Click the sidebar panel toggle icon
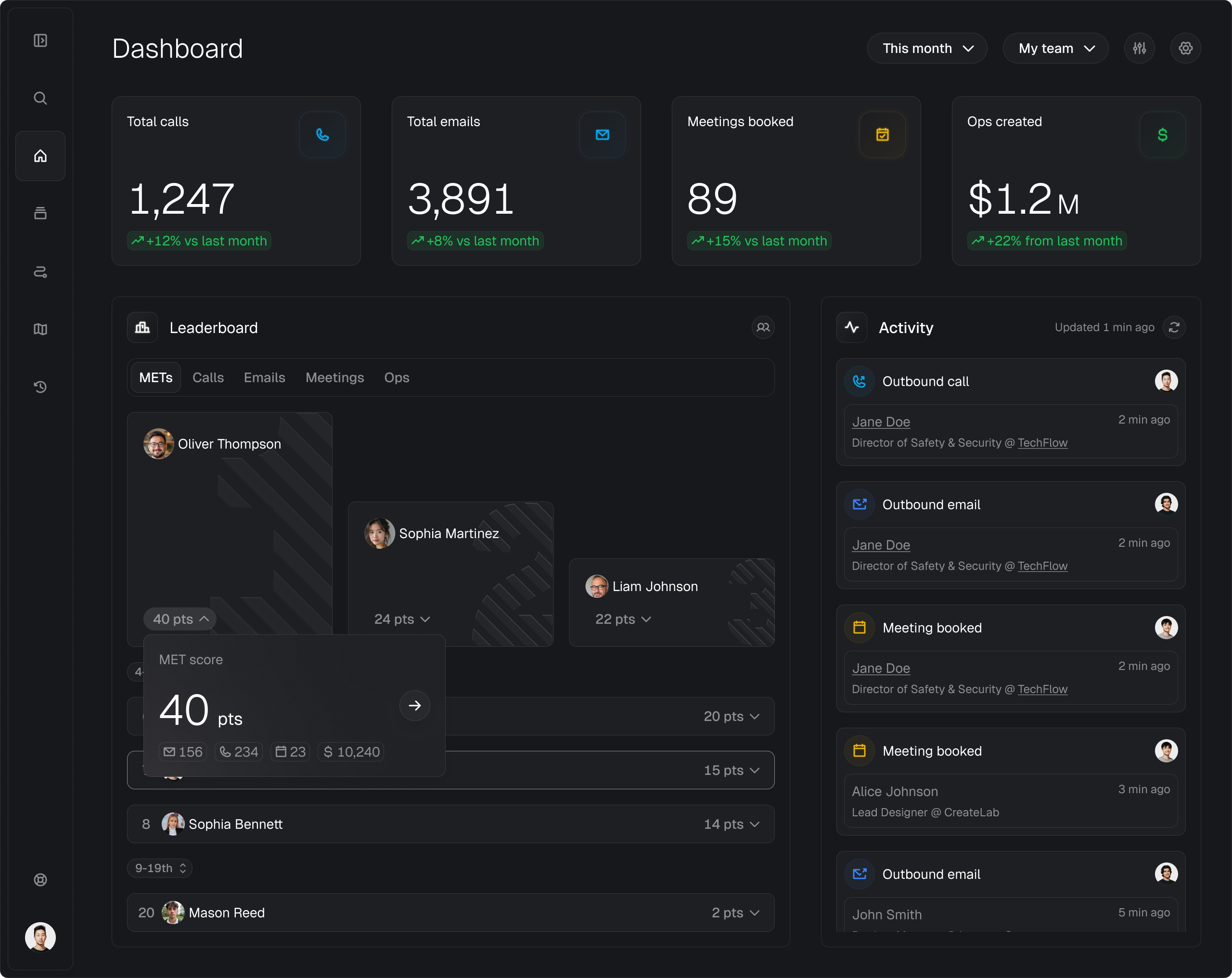This screenshot has width=1232, height=978. 40,40
